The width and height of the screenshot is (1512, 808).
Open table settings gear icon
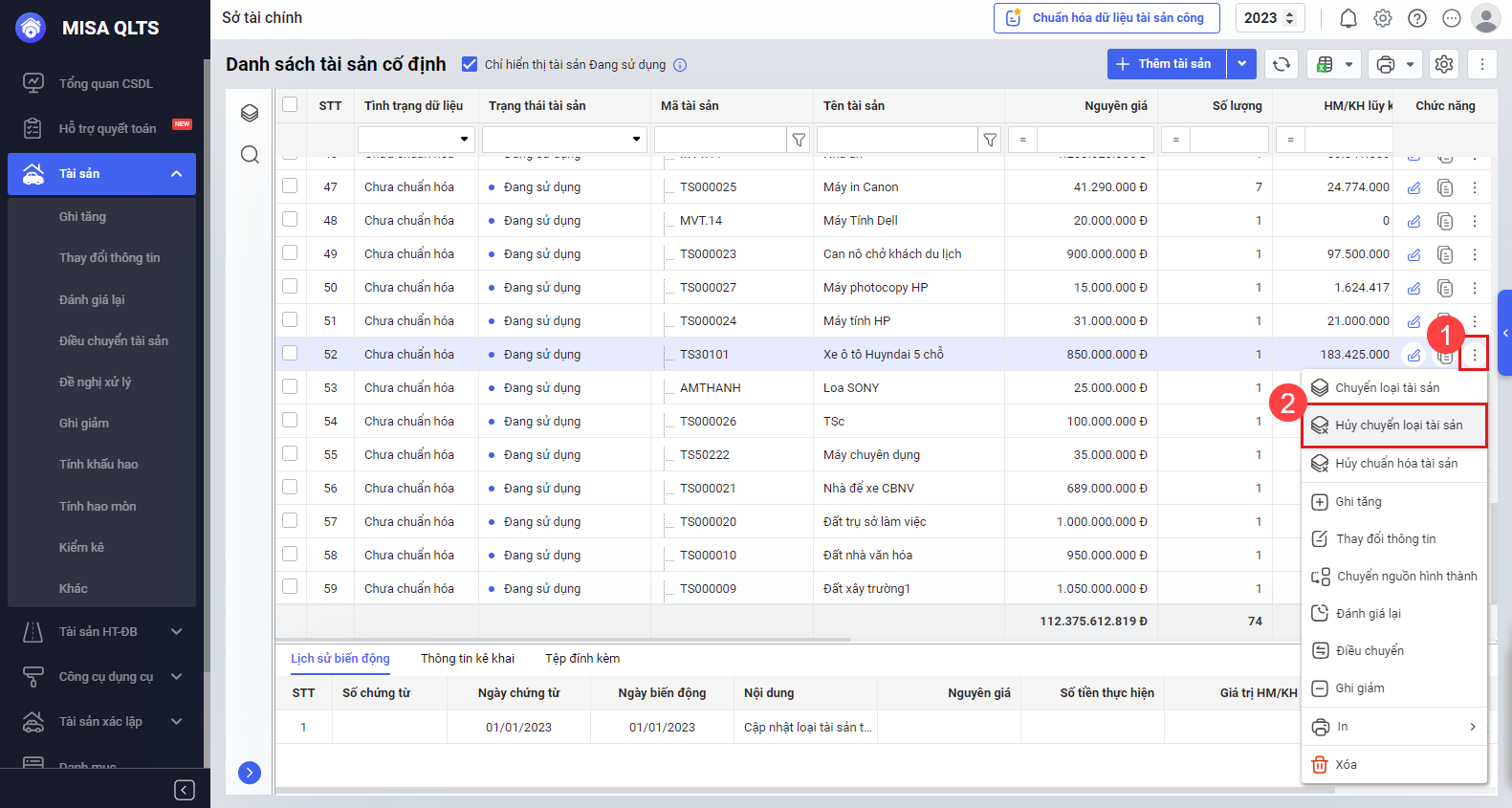pos(1444,64)
